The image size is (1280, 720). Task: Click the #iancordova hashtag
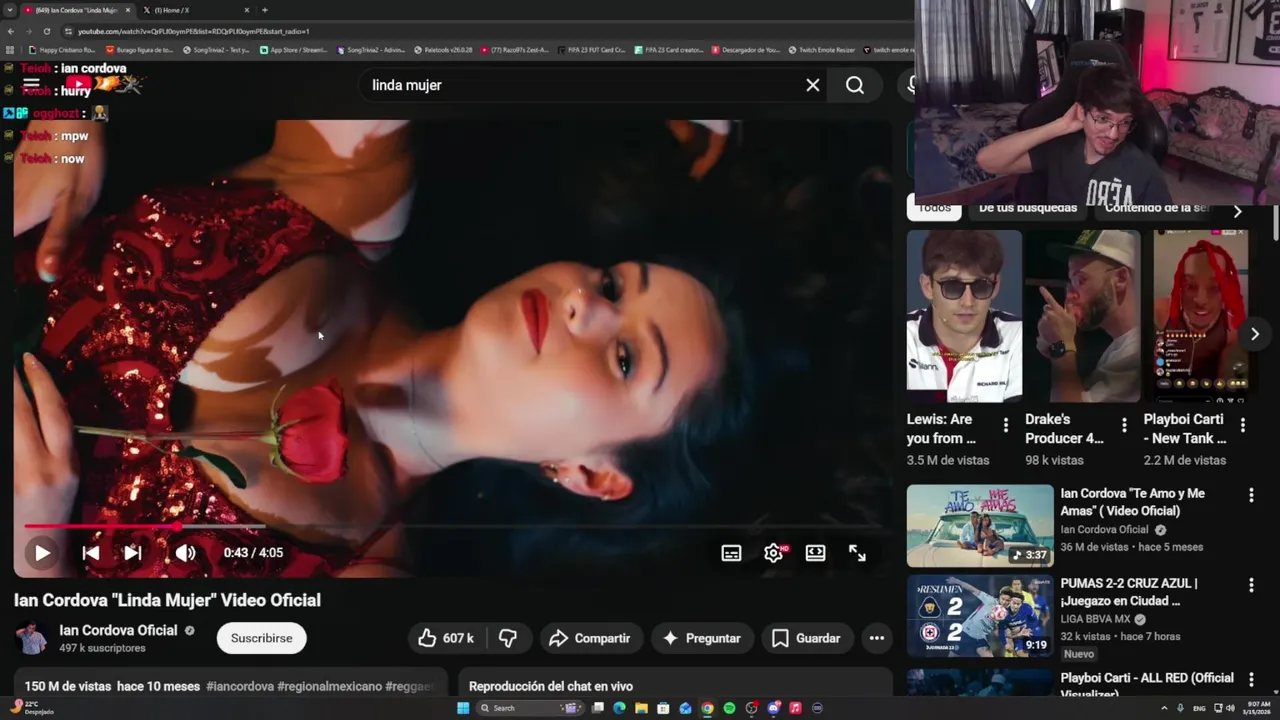(240, 686)
